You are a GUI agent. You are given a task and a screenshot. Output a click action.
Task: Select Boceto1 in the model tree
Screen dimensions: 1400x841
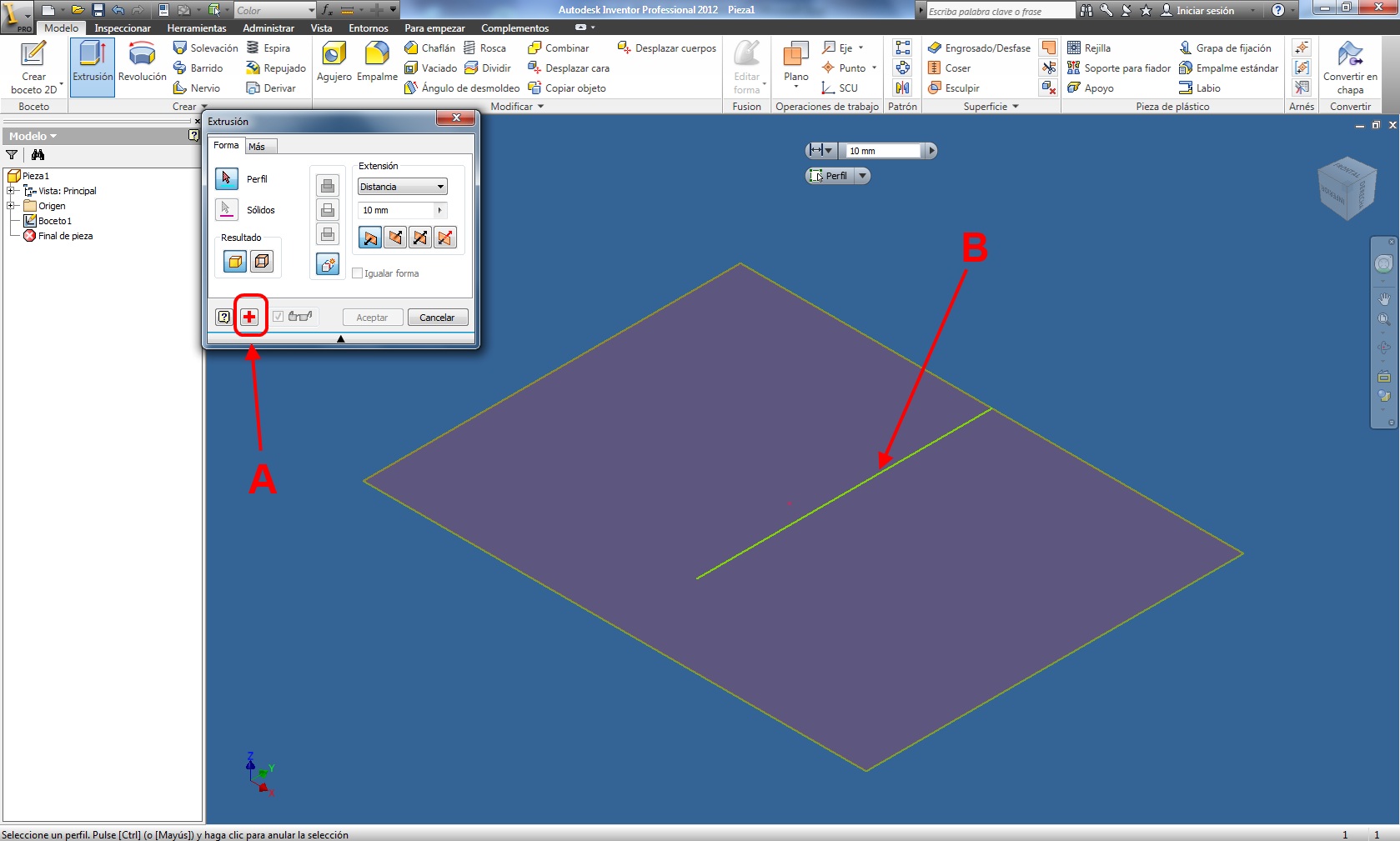pos(55,221)
